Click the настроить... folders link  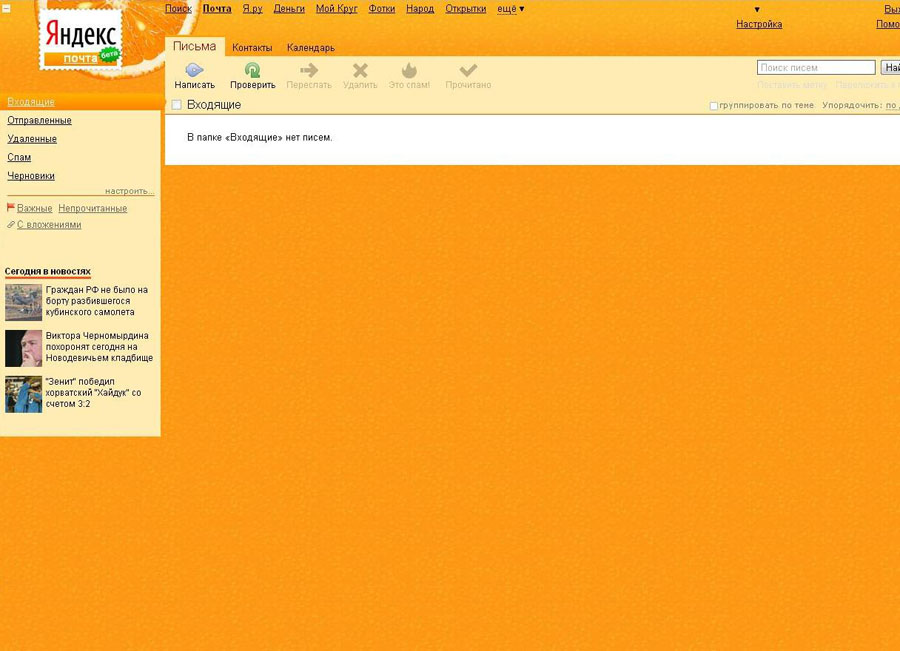pos(130,191)
